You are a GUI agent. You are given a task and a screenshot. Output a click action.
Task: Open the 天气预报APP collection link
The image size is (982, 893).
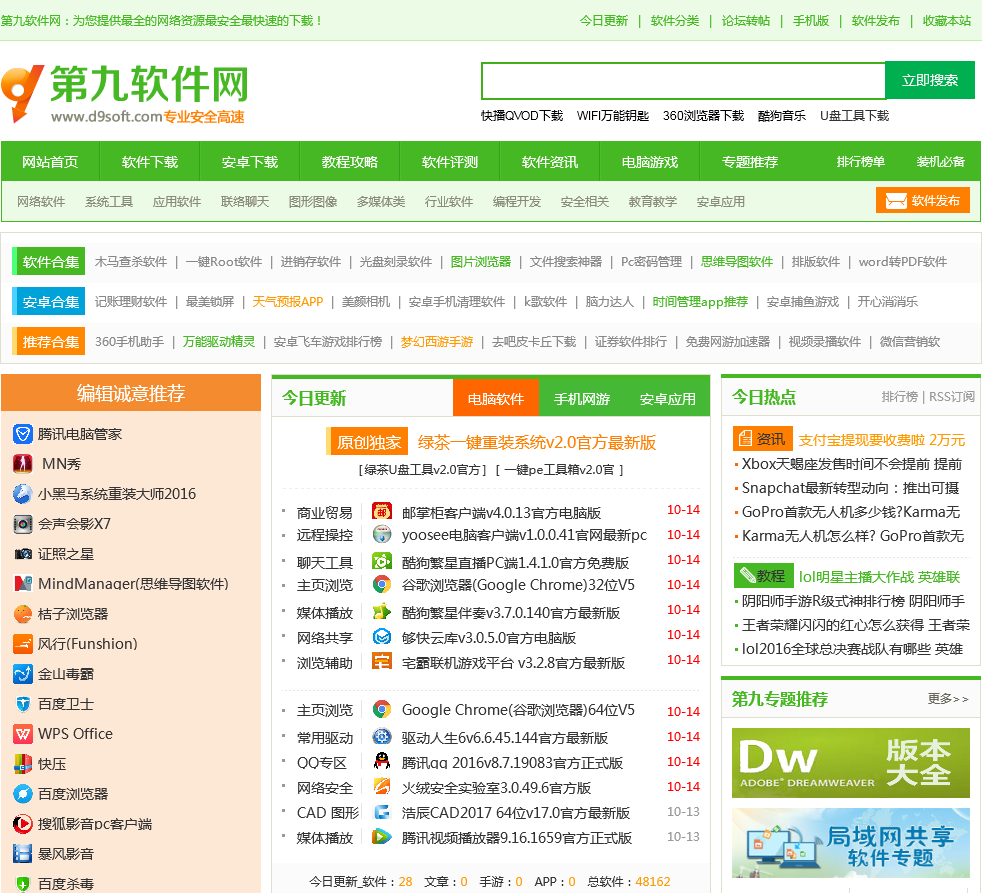click(287, 302)
